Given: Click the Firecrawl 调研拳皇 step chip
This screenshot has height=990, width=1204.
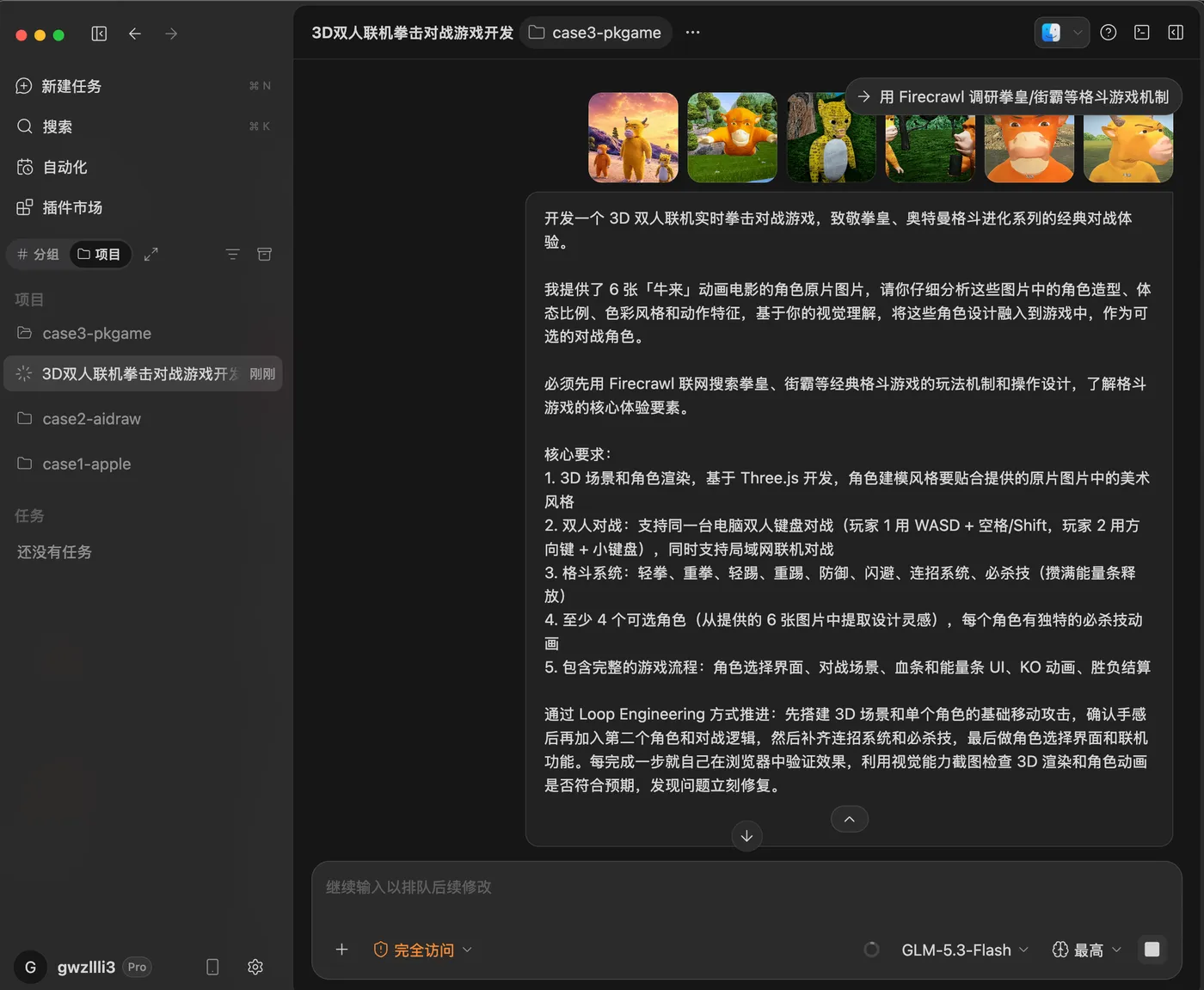Looking at the screenshot, I should 1014,97.
